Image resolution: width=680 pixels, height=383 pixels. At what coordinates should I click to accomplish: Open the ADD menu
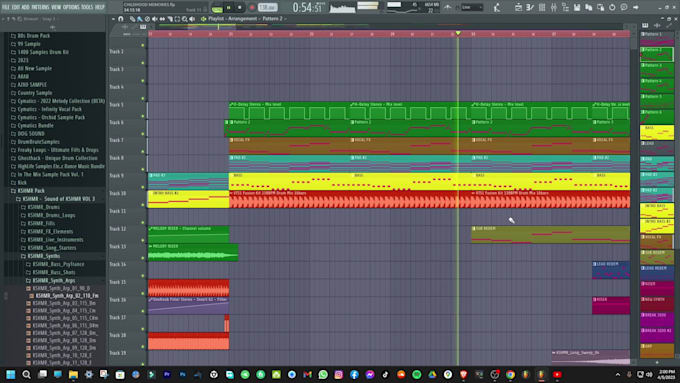pyautogui.click(x=25, y=7)
